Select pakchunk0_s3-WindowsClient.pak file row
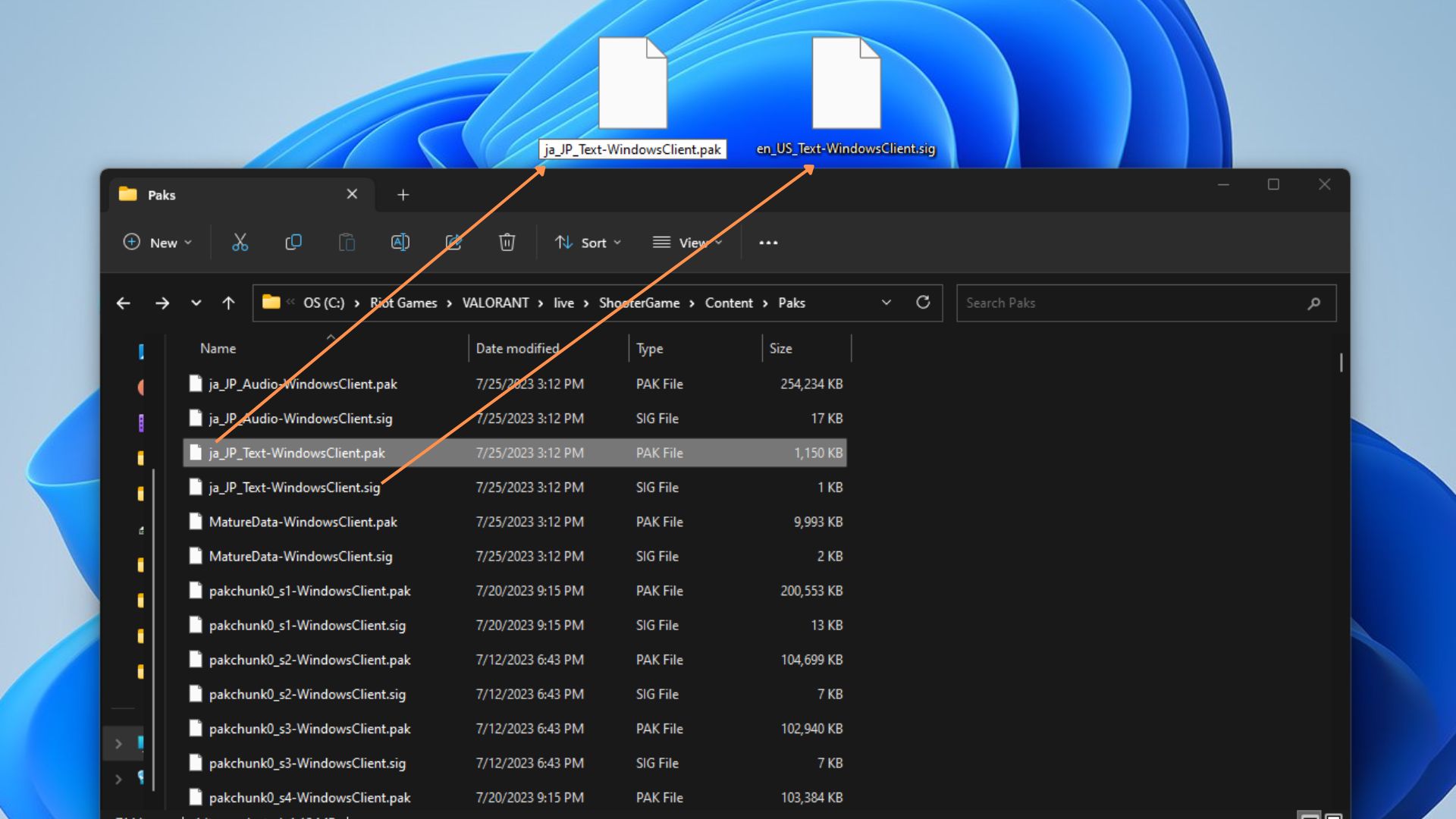Viewport: 1456px width, 819px height. click(515, 729)
